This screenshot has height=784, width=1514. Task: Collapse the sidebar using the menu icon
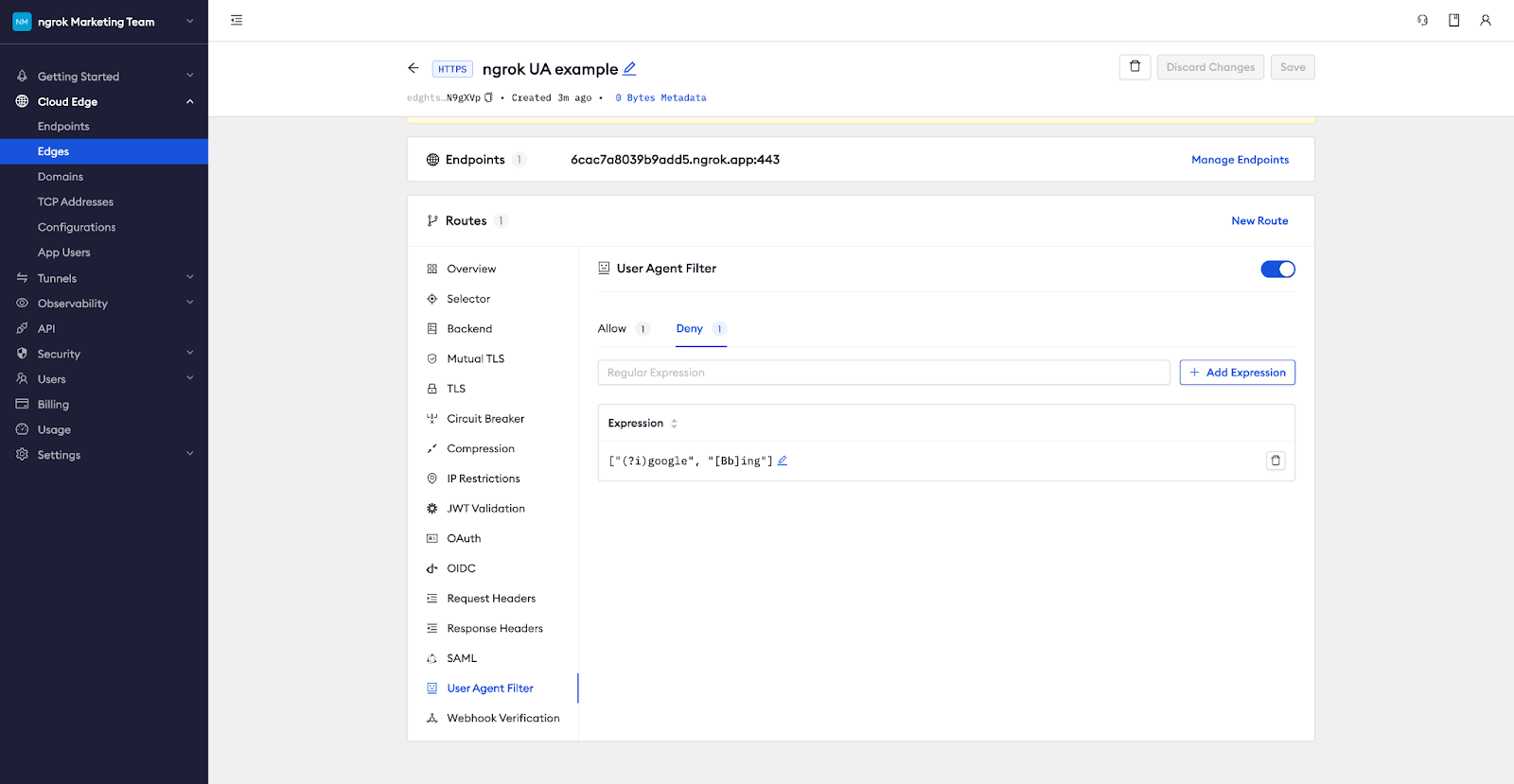tap(237, 20)
